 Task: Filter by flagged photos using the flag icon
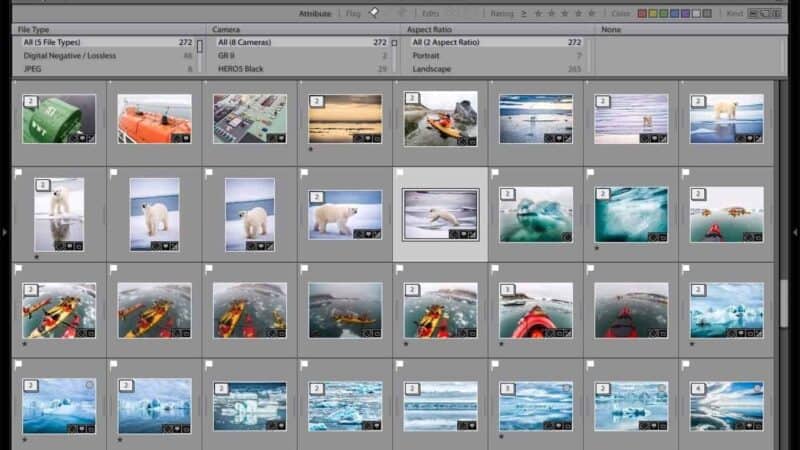coord(374,13)
